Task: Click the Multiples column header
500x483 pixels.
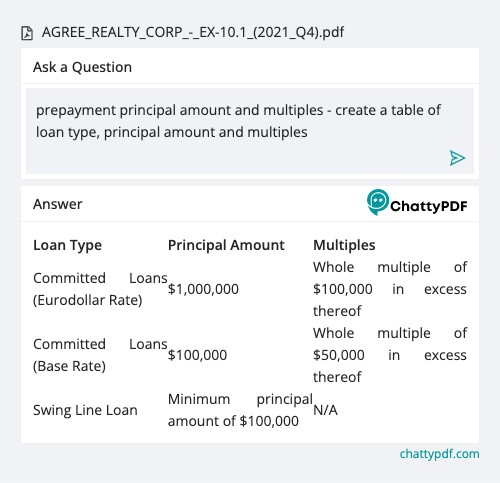Action: pyautogui.click(x=344, y=245)
